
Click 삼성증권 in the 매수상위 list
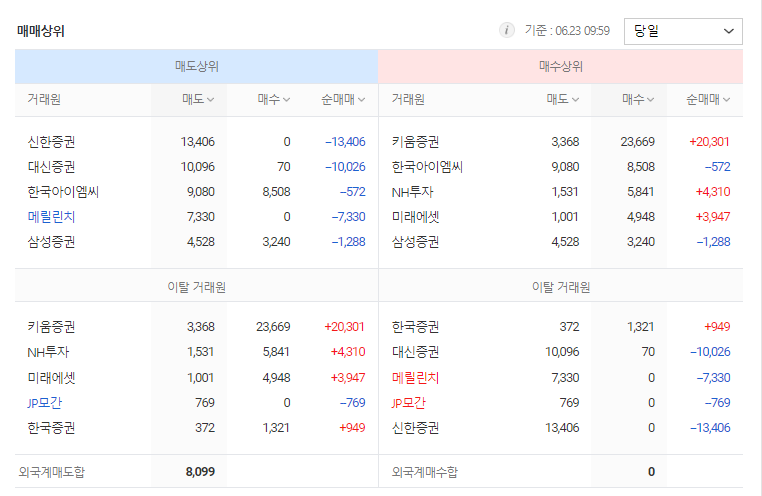(416, 242)
